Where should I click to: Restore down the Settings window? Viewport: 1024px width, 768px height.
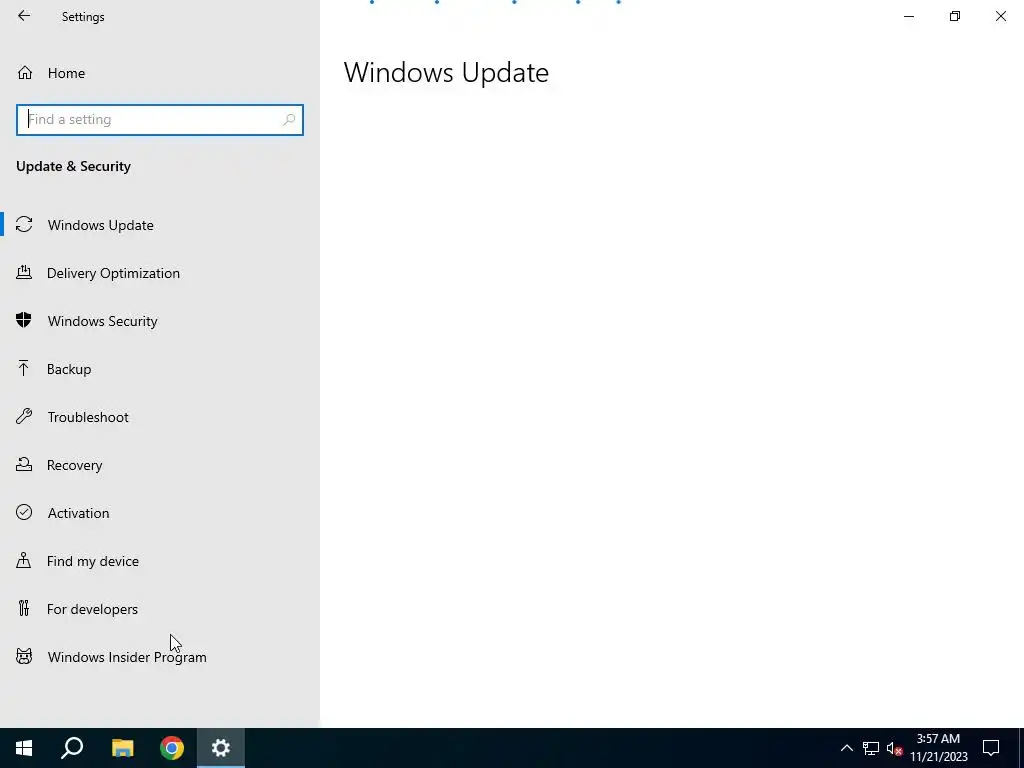tap(955, 16)
